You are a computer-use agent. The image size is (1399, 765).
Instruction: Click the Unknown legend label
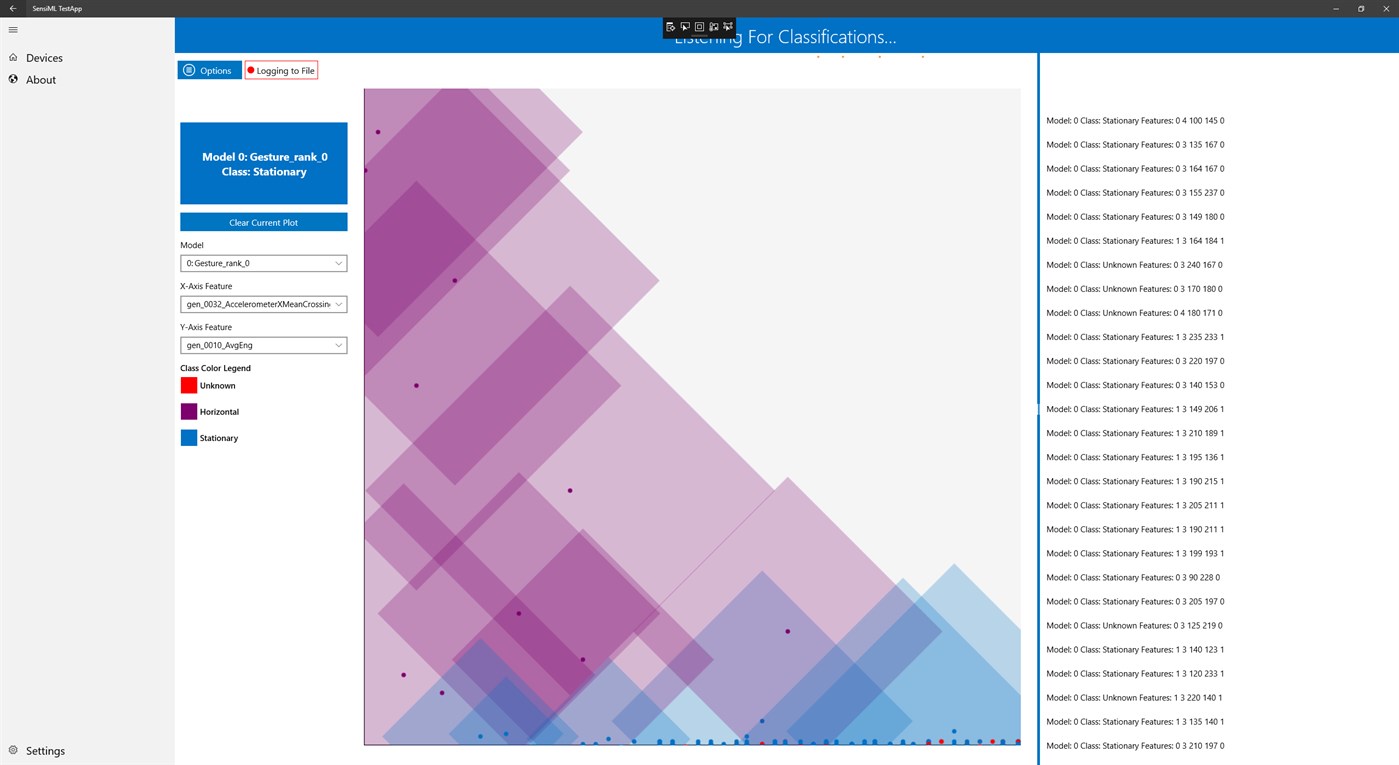pos(218,386)
